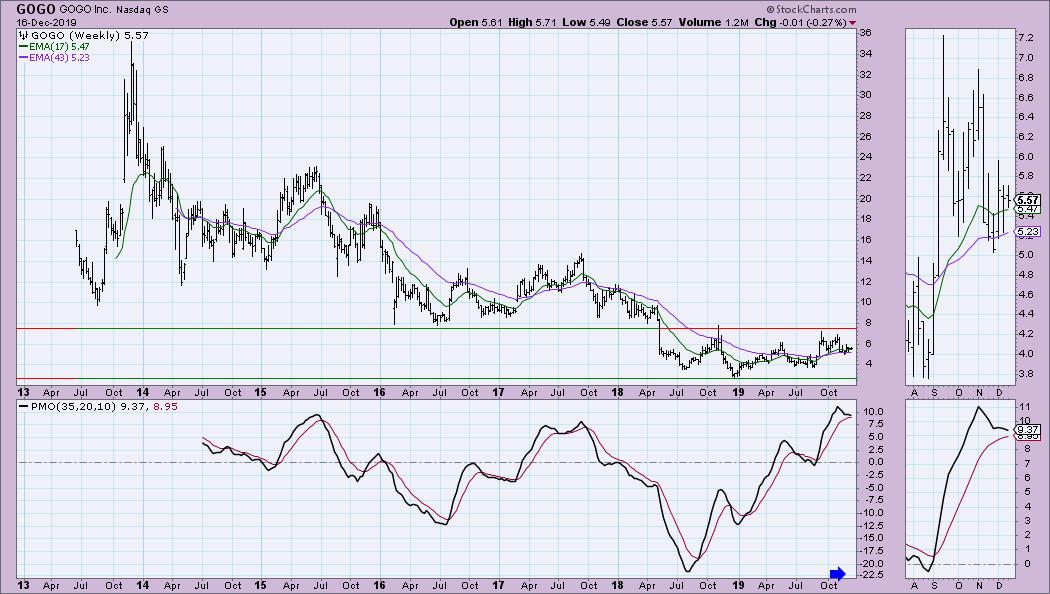Click the black PMO line swatch in legend
This screenshot has width=1050, height=594.
[x=23, y=406]
